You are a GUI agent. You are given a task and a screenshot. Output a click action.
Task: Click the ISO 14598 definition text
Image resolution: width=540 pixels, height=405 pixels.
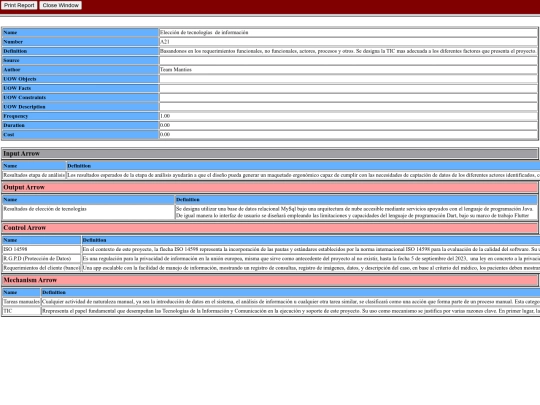point(311,249)
